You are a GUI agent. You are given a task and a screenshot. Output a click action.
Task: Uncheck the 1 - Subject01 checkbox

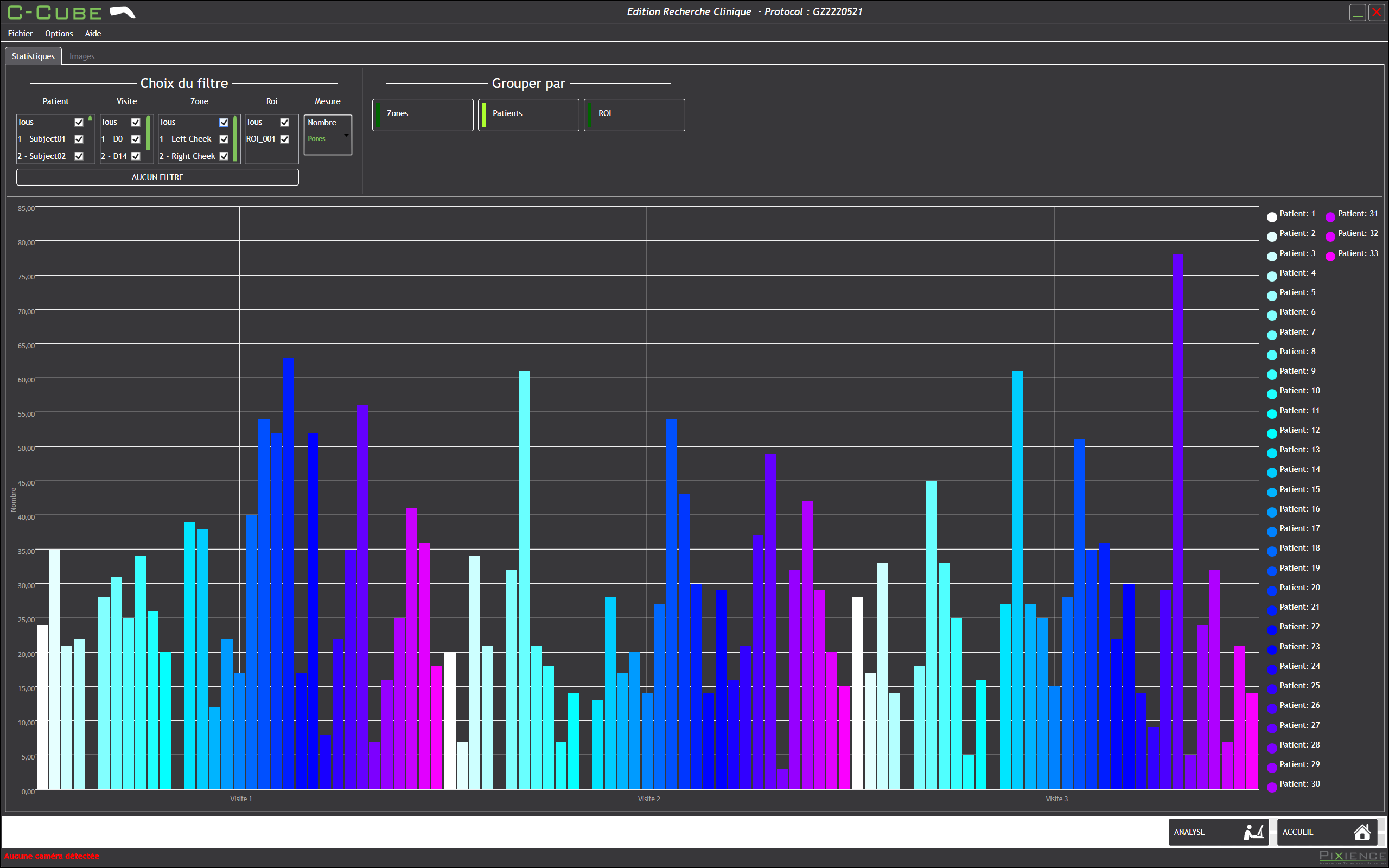coord(79,139)
